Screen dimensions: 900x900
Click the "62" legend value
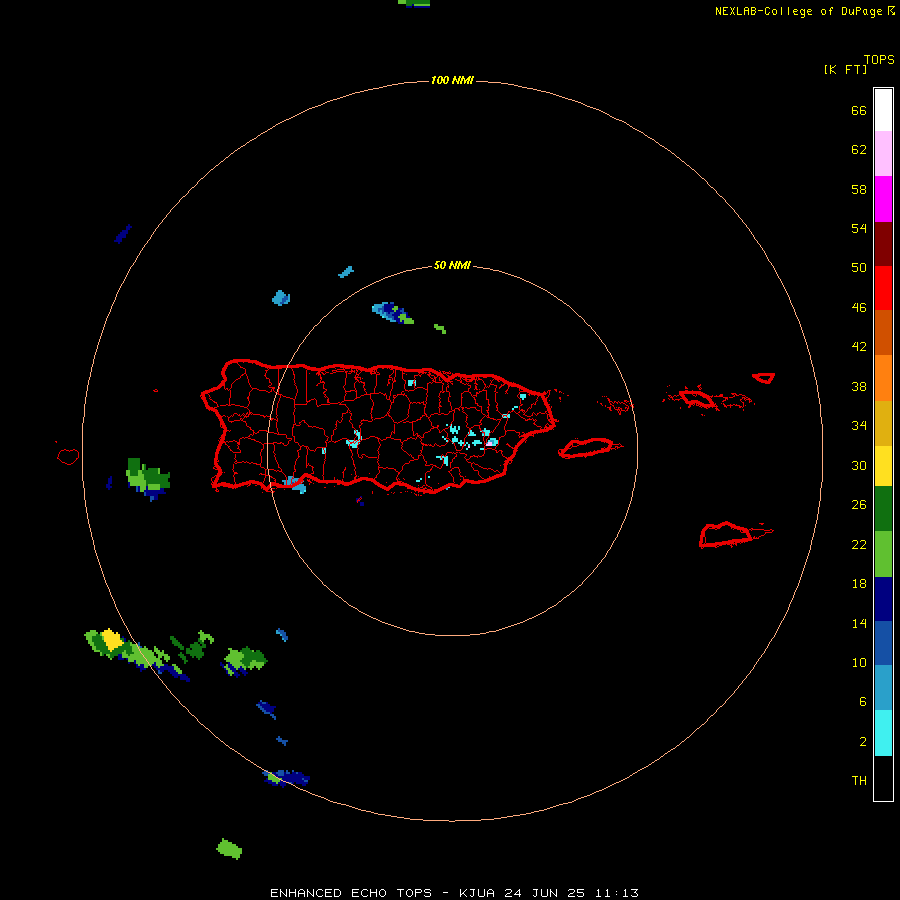coord(859,150)
